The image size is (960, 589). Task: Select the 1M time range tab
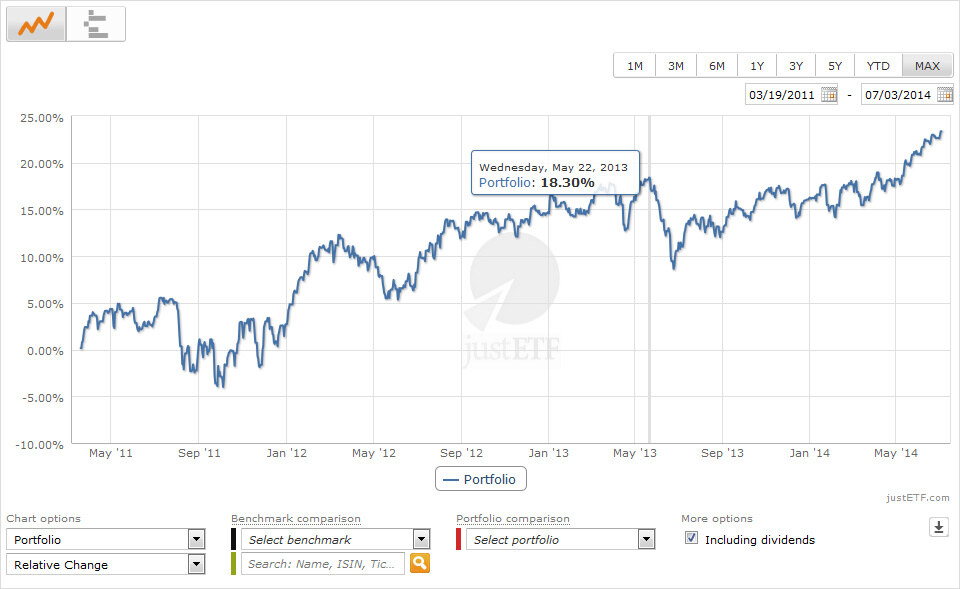coord(635,66)
